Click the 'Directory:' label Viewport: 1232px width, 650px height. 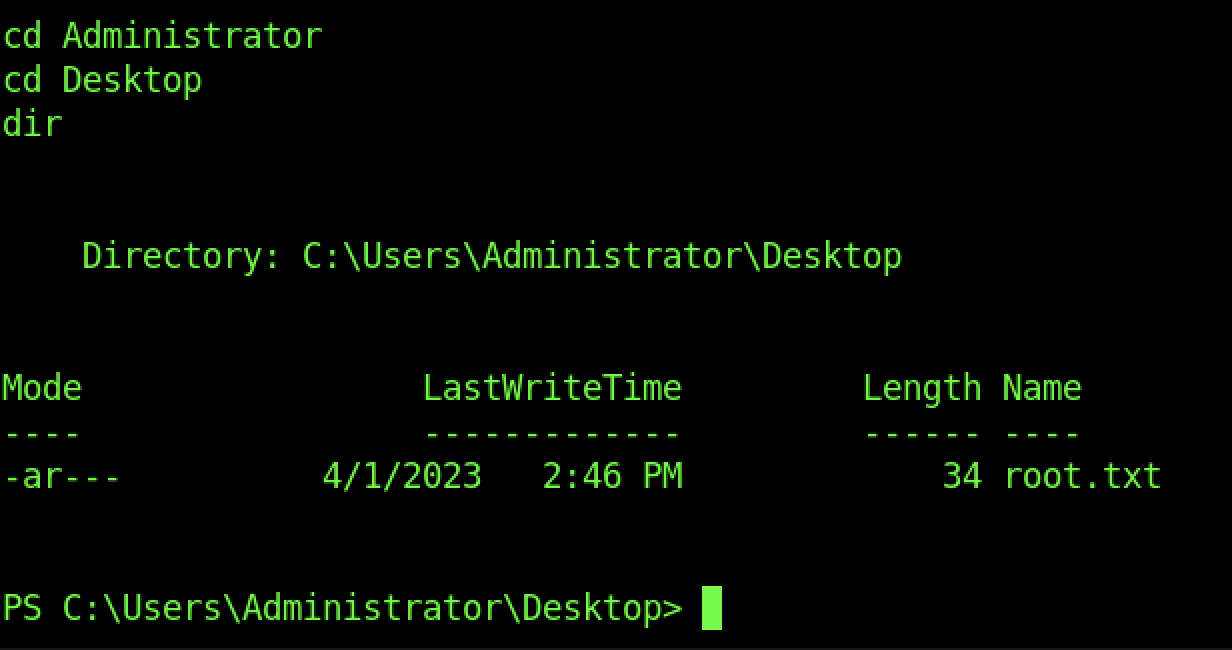pos(182,256)
